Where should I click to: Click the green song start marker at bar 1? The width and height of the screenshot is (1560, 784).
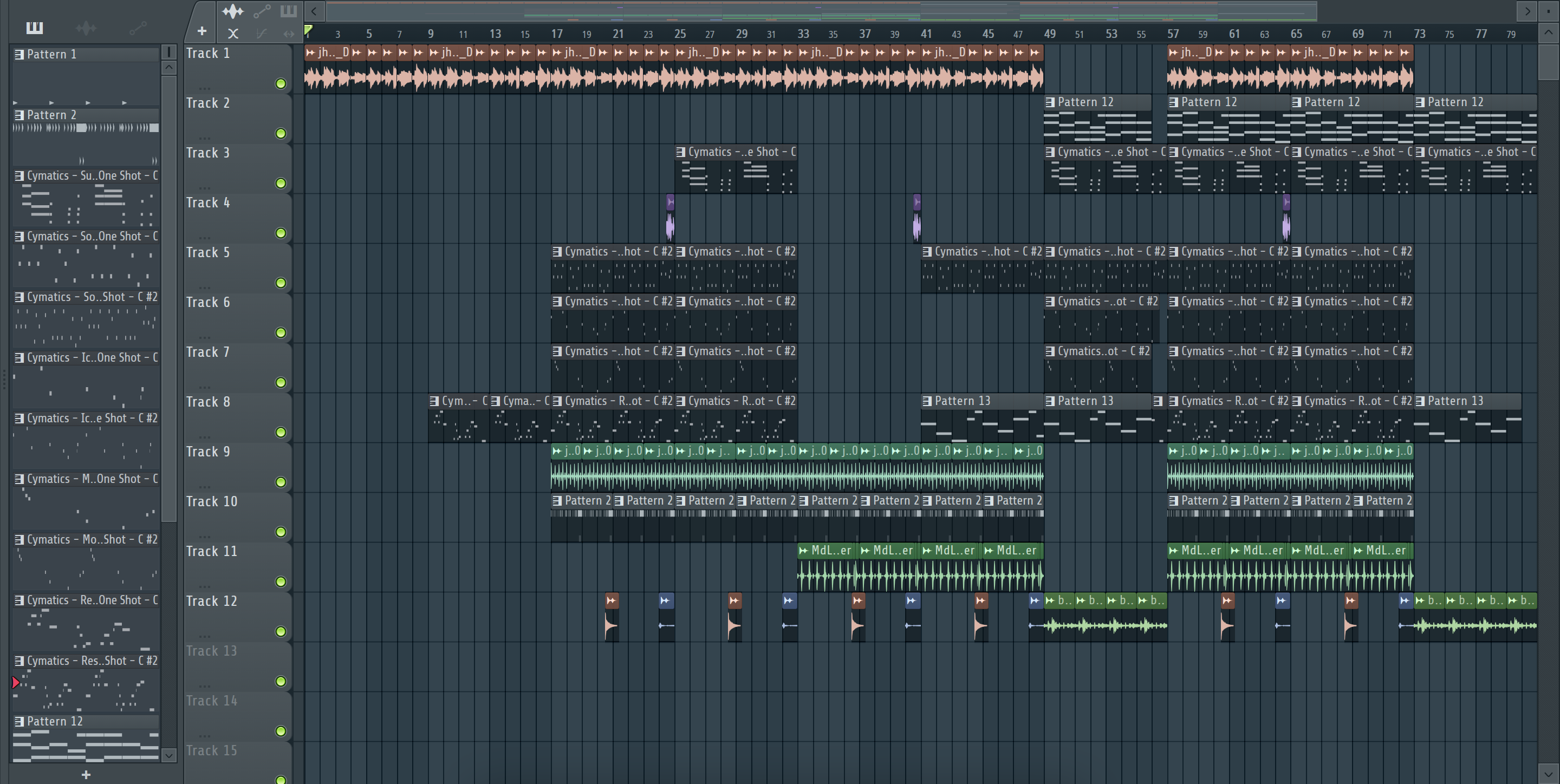(x=308, y=30)
